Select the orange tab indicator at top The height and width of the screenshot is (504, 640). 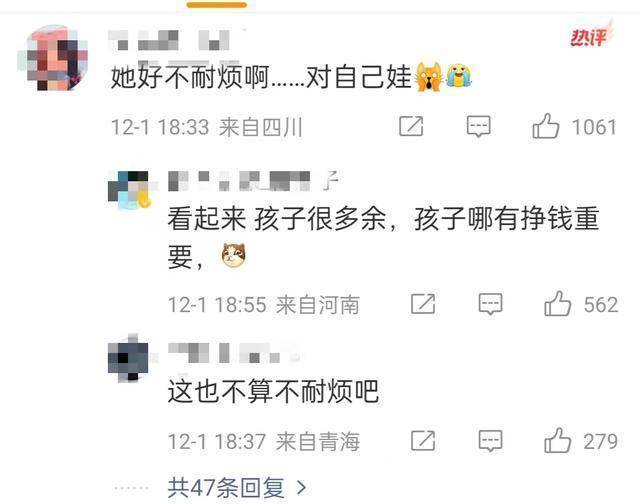point(217,5)
